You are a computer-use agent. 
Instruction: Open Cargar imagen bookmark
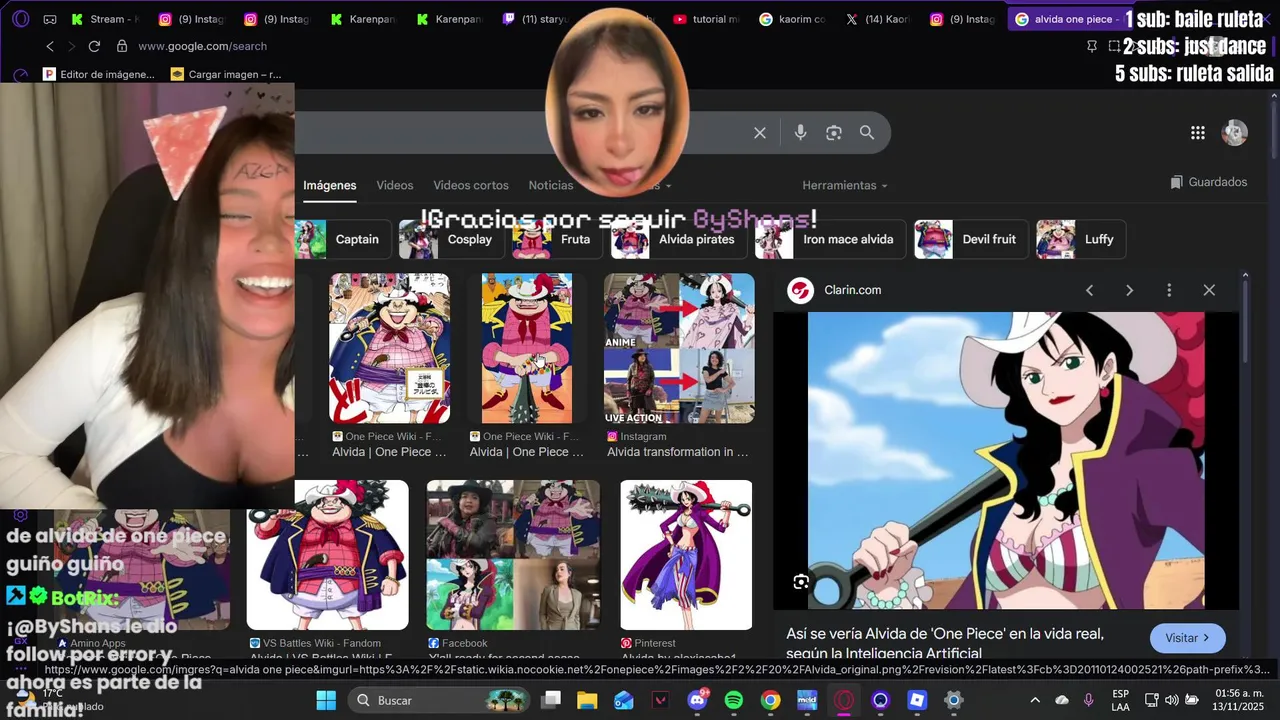pyautogui.click(x=226, y=74)
